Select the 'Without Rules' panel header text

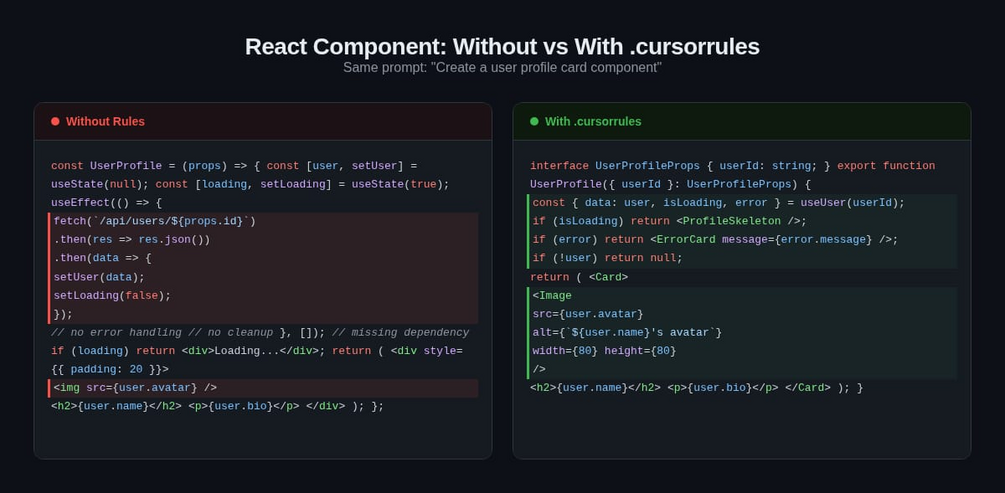click(x=105, y=121)
